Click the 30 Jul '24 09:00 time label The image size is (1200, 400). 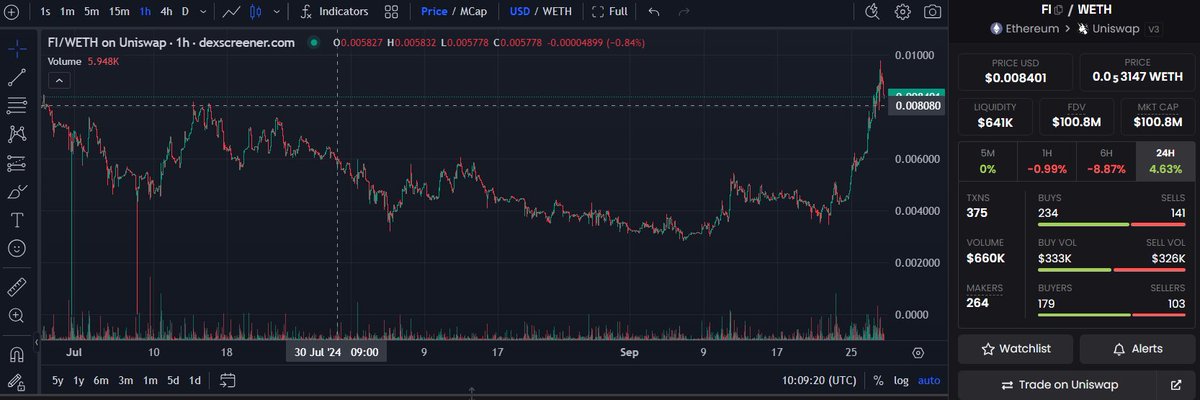336,353
